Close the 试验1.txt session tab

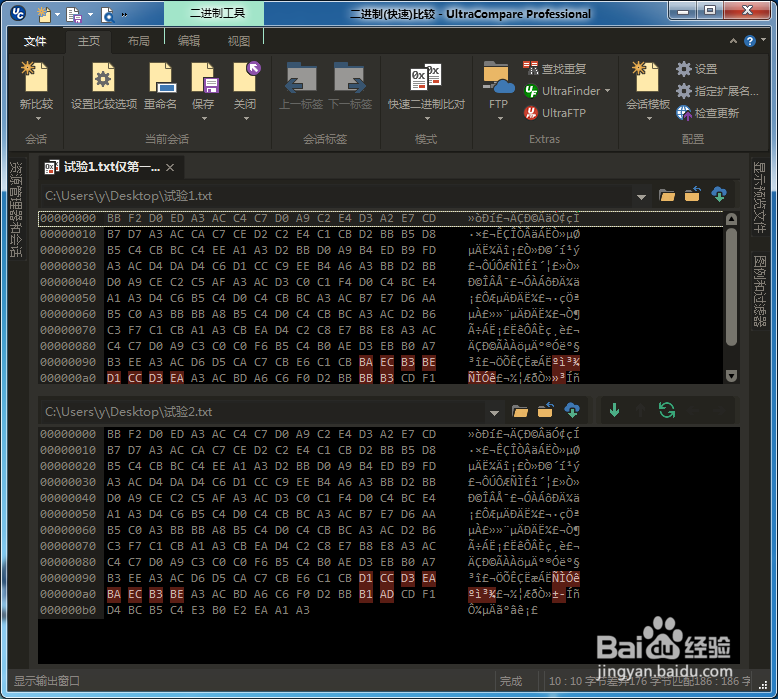[170, 168]
